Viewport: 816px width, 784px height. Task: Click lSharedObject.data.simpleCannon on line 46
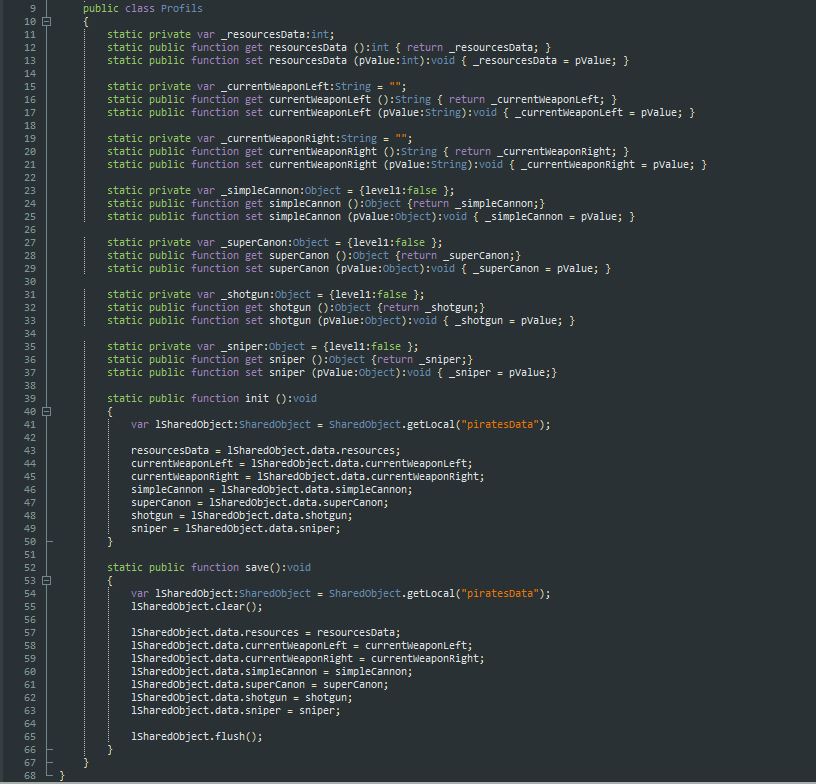[314, 490]
